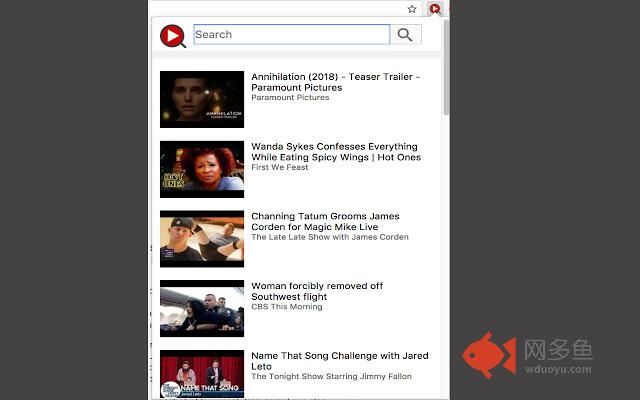Open the Annihilation teaser trailer thumbnail

point(202,99)
